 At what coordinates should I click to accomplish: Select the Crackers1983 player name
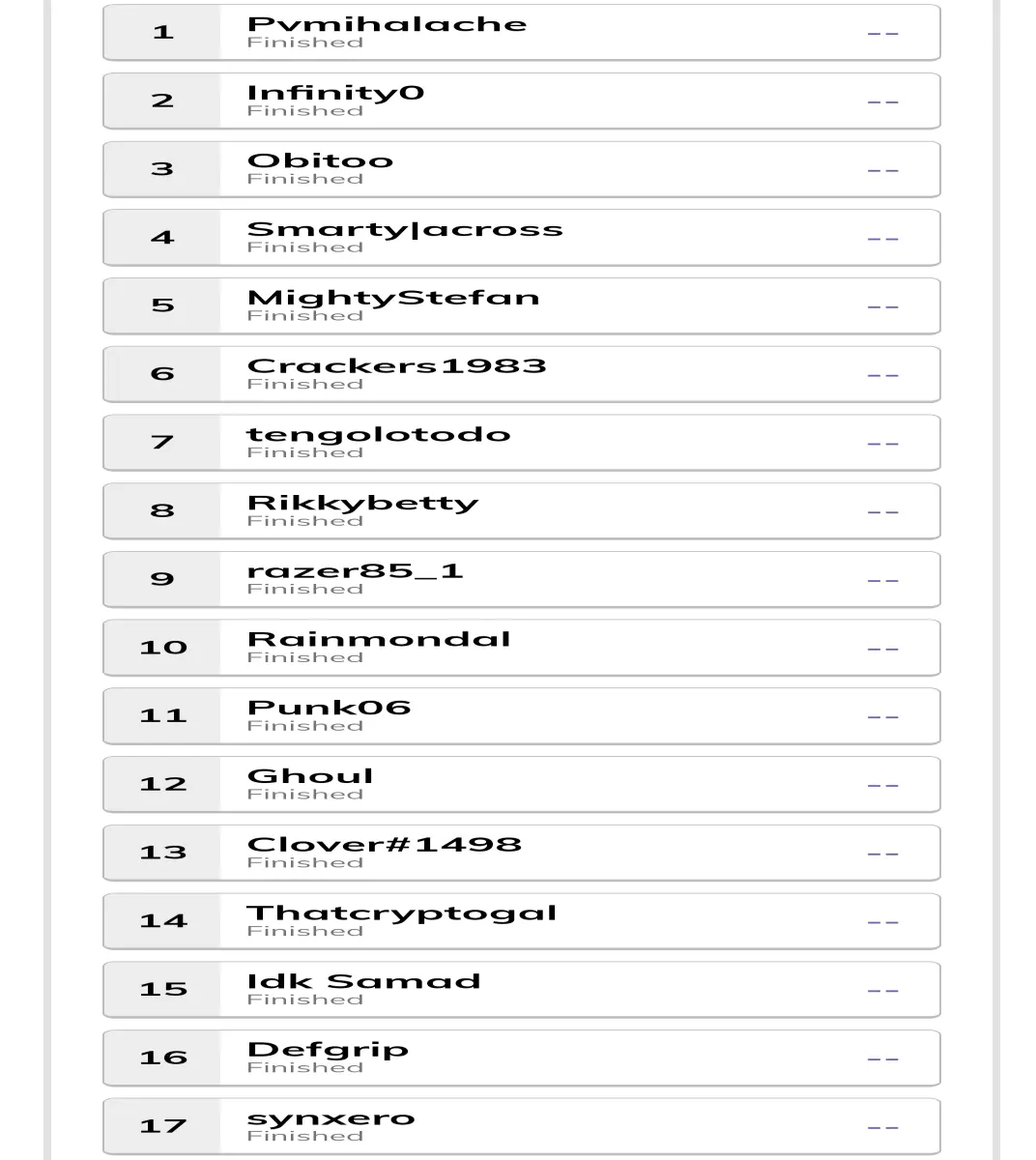coord(397,366)
